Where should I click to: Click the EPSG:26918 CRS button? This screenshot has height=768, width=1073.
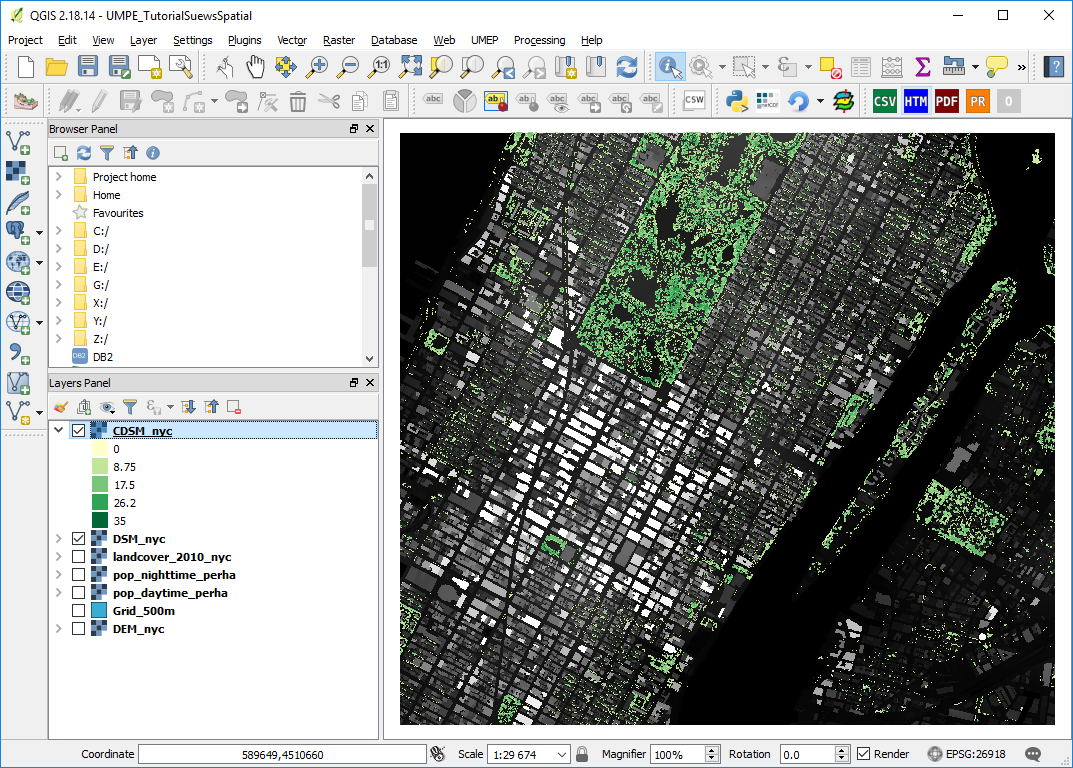coord(966,754)
